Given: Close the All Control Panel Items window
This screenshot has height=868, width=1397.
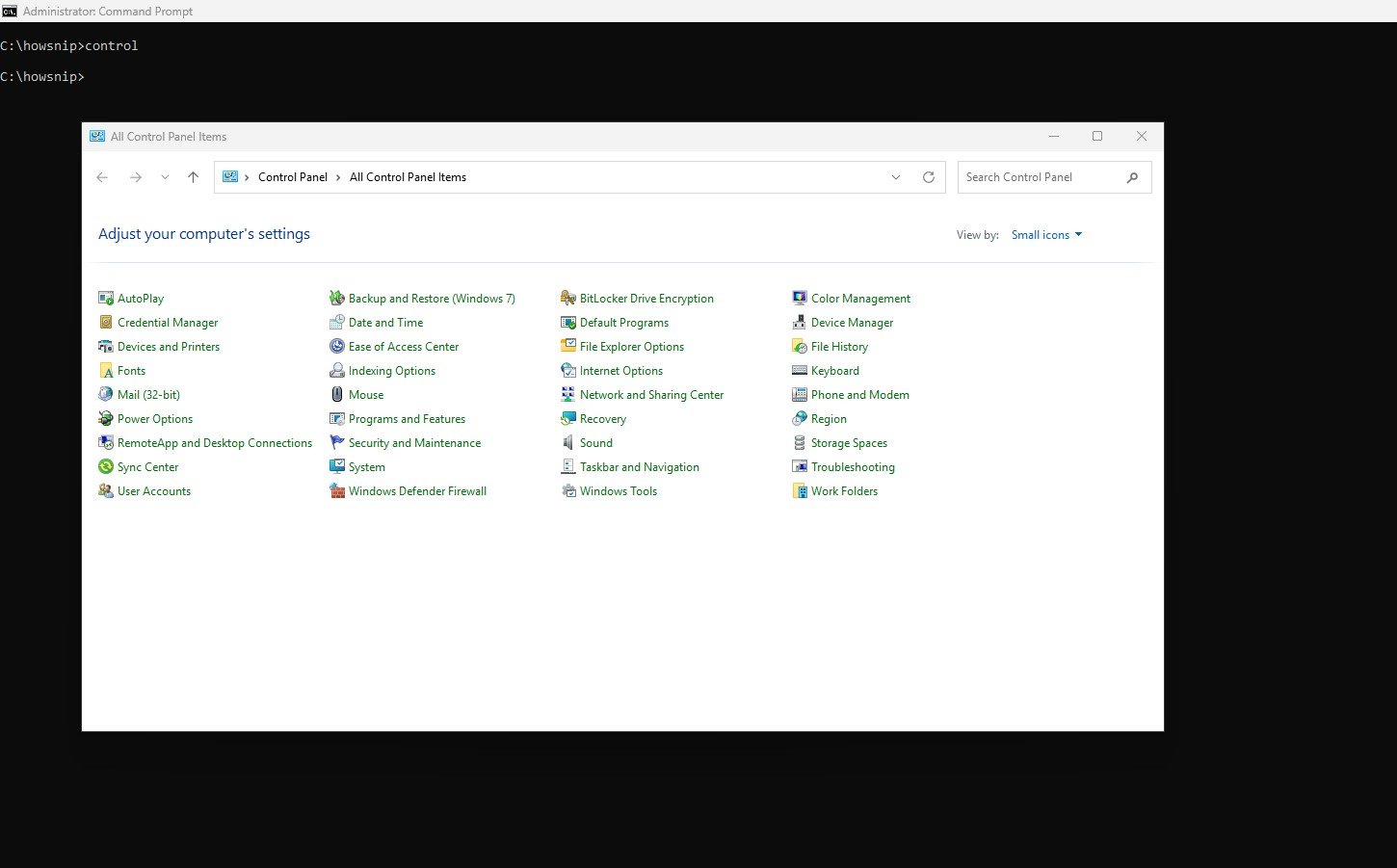Looking at the screenshot, I should click(1142, 137).
